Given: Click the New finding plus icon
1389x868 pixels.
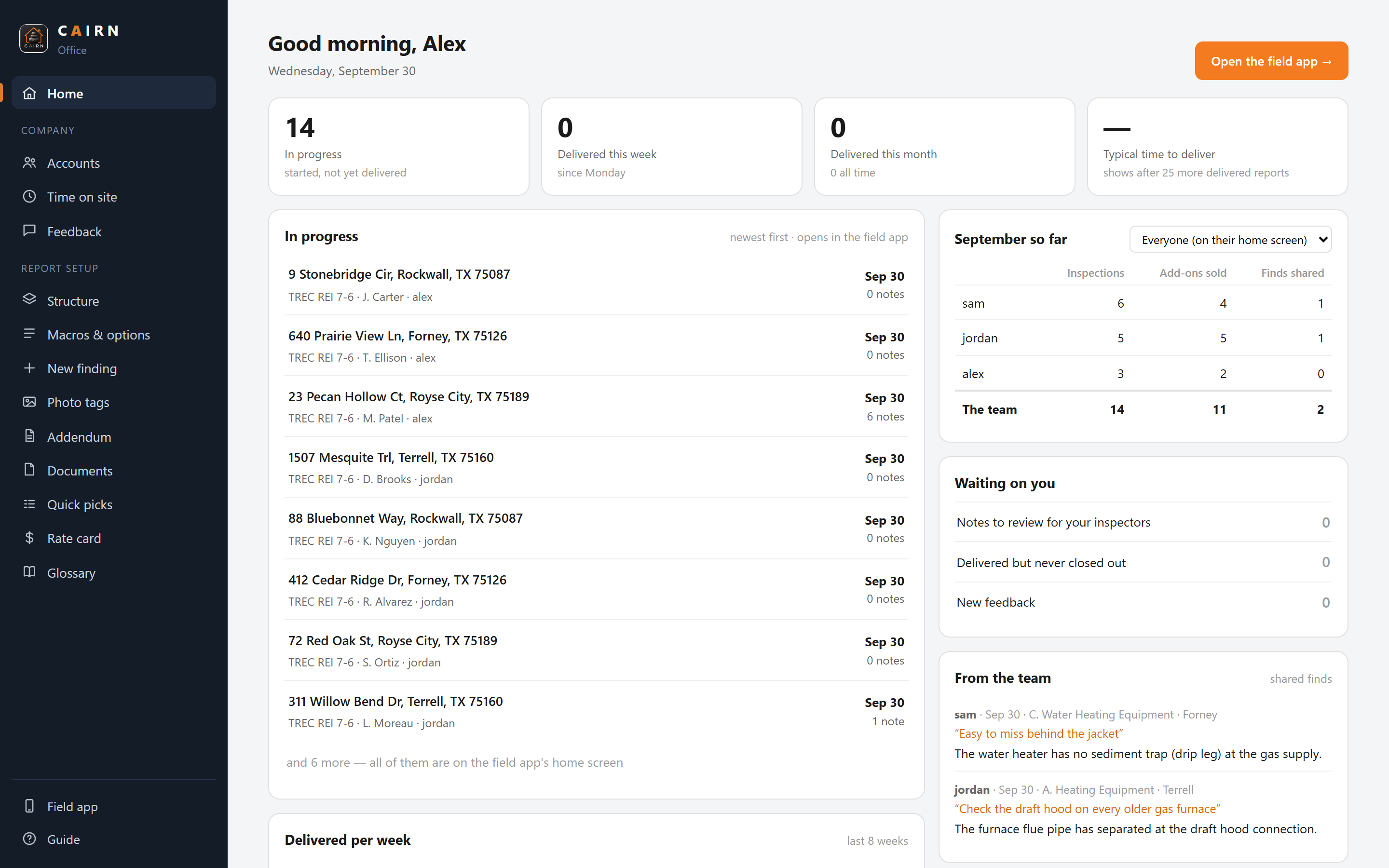Looking at the screenshot, I should point(29,368).
